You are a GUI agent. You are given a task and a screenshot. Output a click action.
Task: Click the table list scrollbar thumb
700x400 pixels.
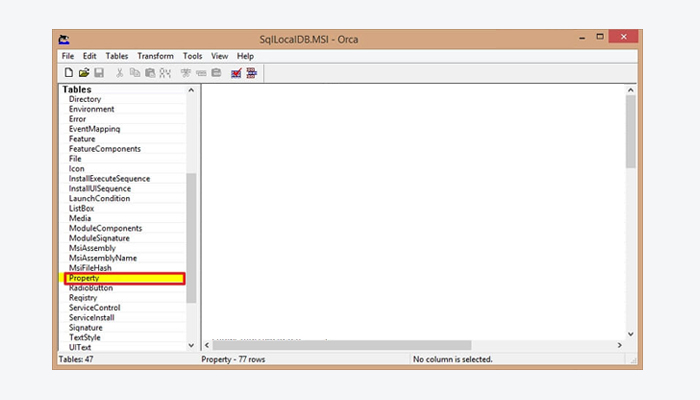(x=191, y=238)
